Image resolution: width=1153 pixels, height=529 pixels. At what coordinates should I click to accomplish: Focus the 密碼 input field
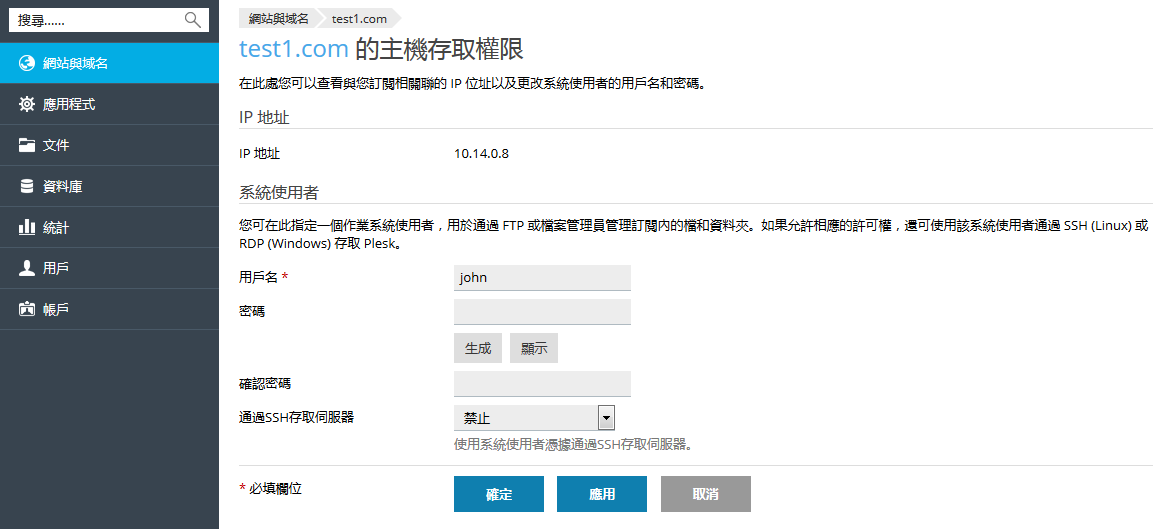coord(542,312)
